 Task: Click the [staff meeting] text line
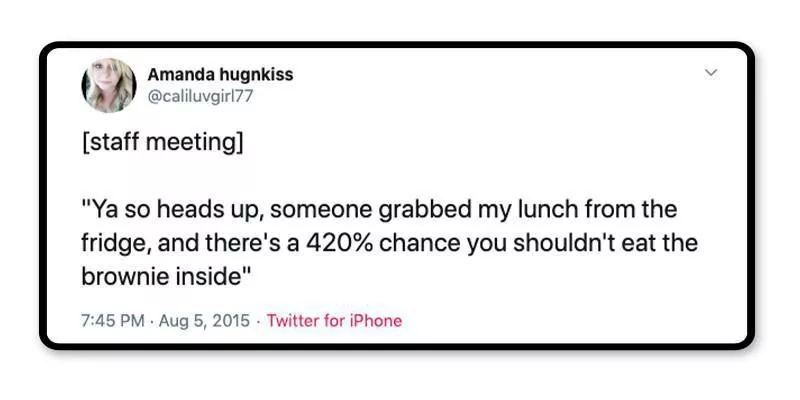point(161,142)
